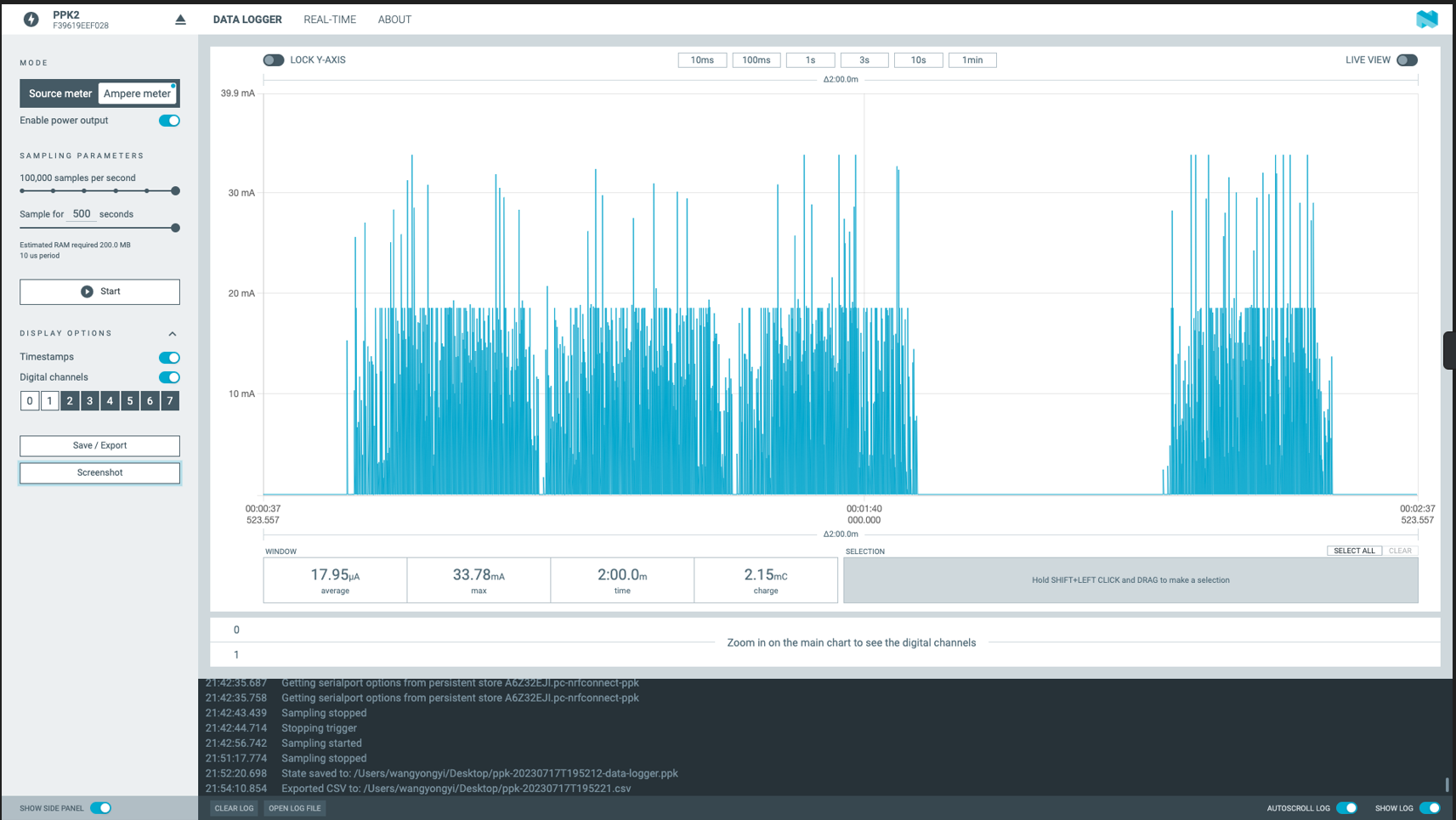Open the About tab
Viewport: 1456px width, 820px height.
[x=394, y=20]
